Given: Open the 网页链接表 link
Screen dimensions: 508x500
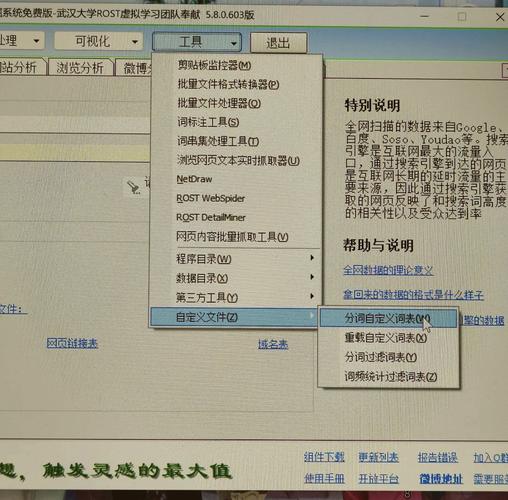Looking at the screenshot, I should [x=72, y=343].
